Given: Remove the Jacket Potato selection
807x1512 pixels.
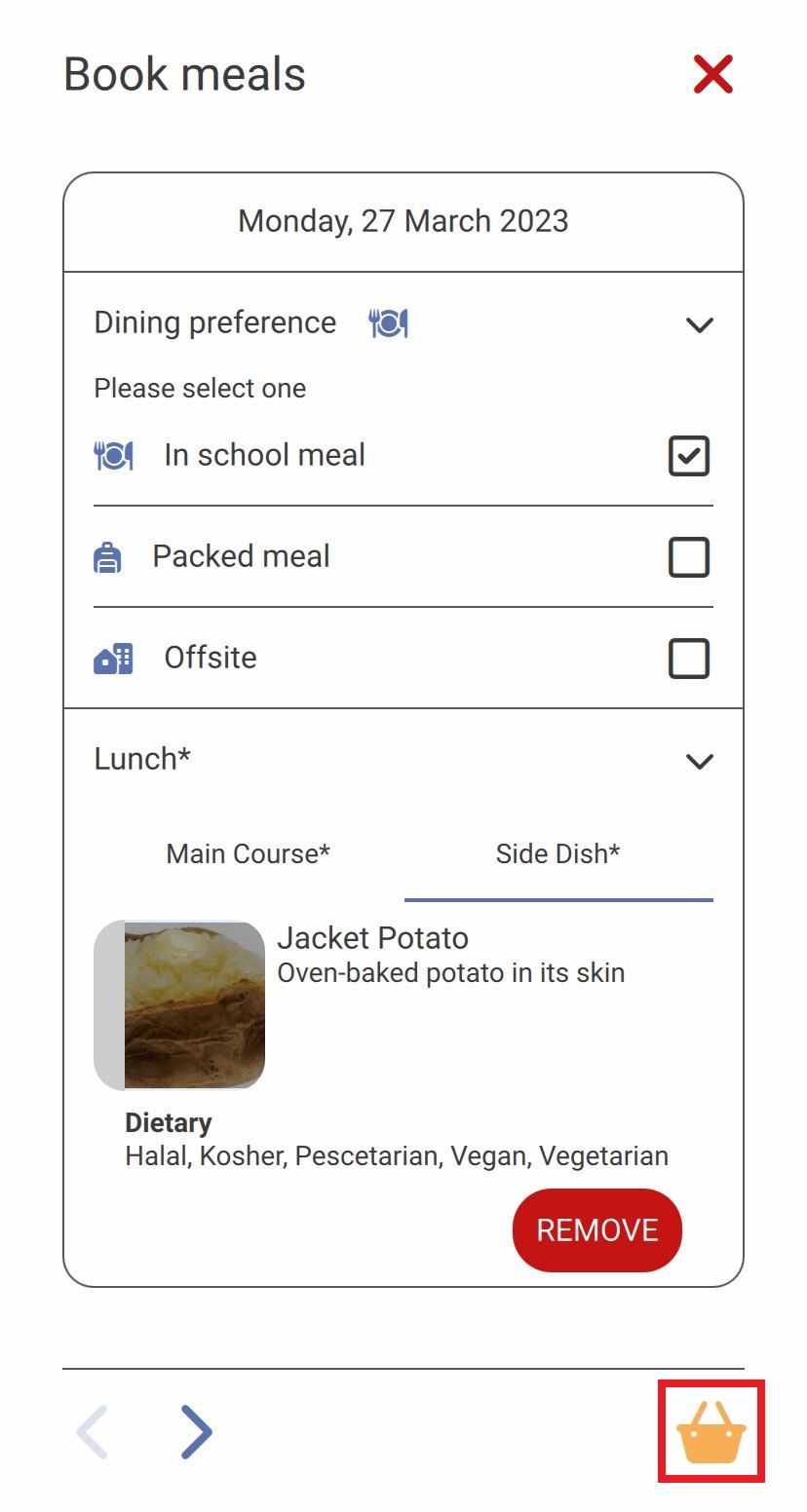Looking at the screenshot, I should [x=597, y=1229].
